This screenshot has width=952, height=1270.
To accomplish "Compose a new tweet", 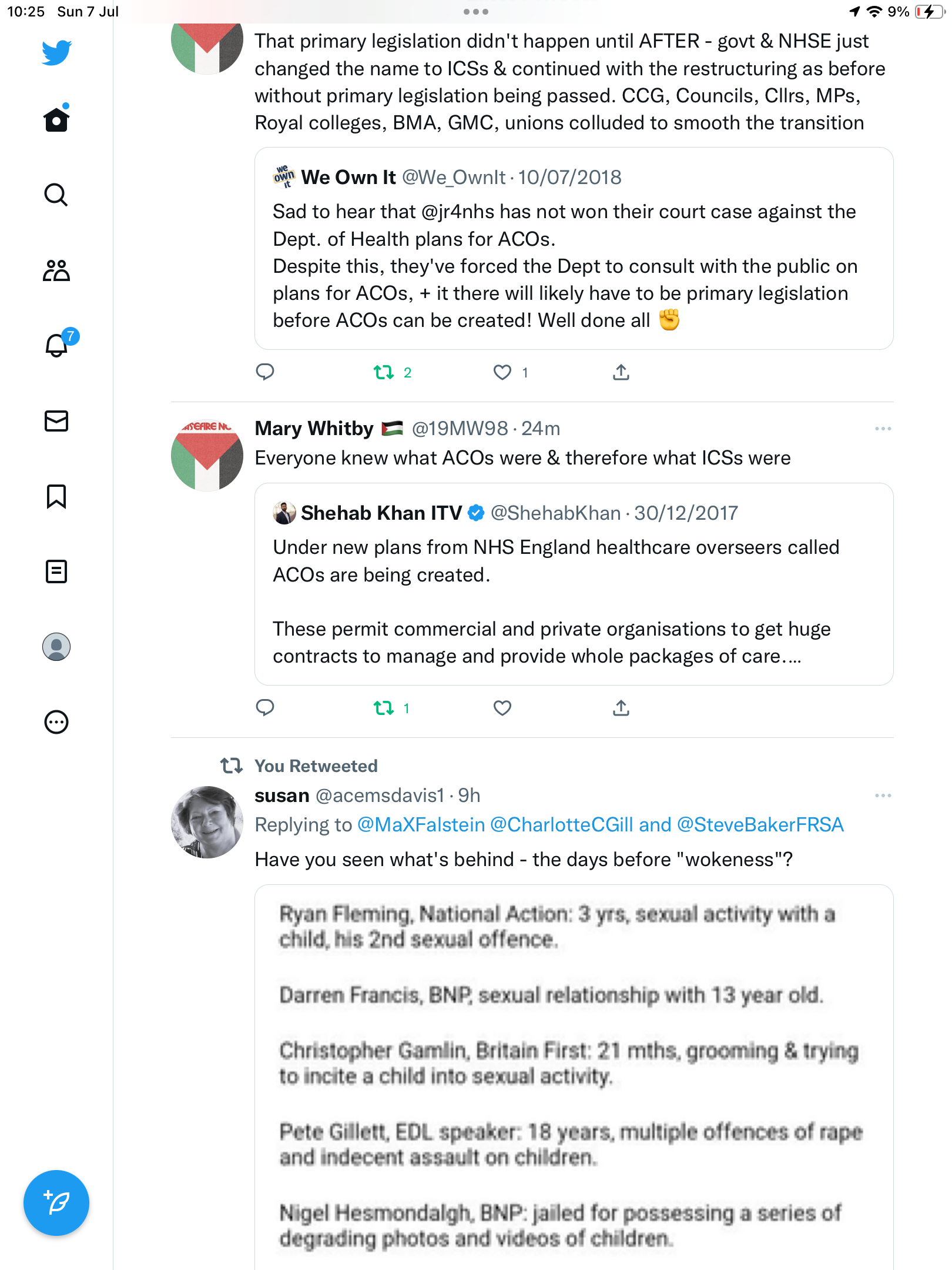I will click(x=56, y=1203).
